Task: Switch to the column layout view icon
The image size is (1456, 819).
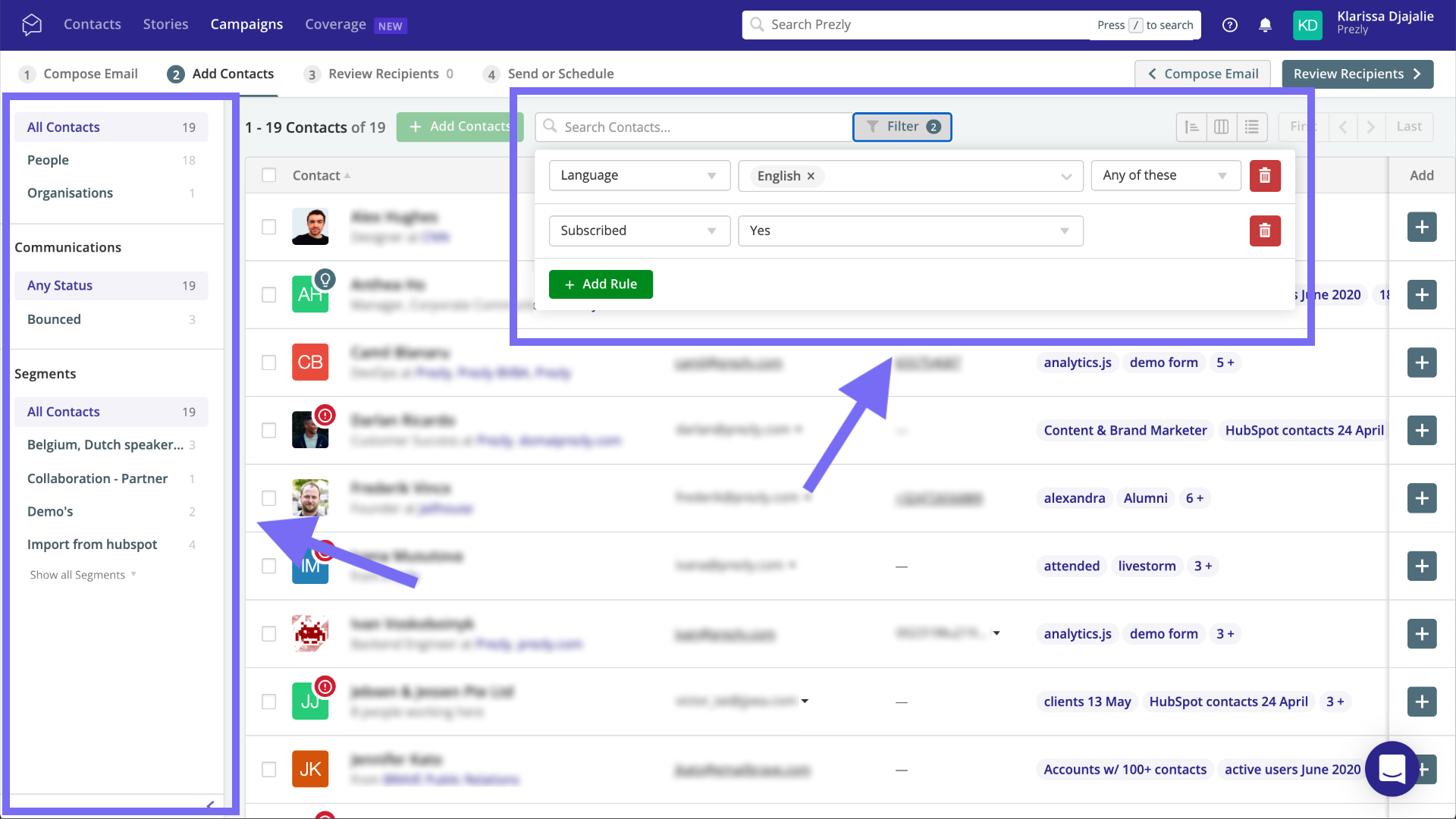Action: click(x=1222, y=127)
